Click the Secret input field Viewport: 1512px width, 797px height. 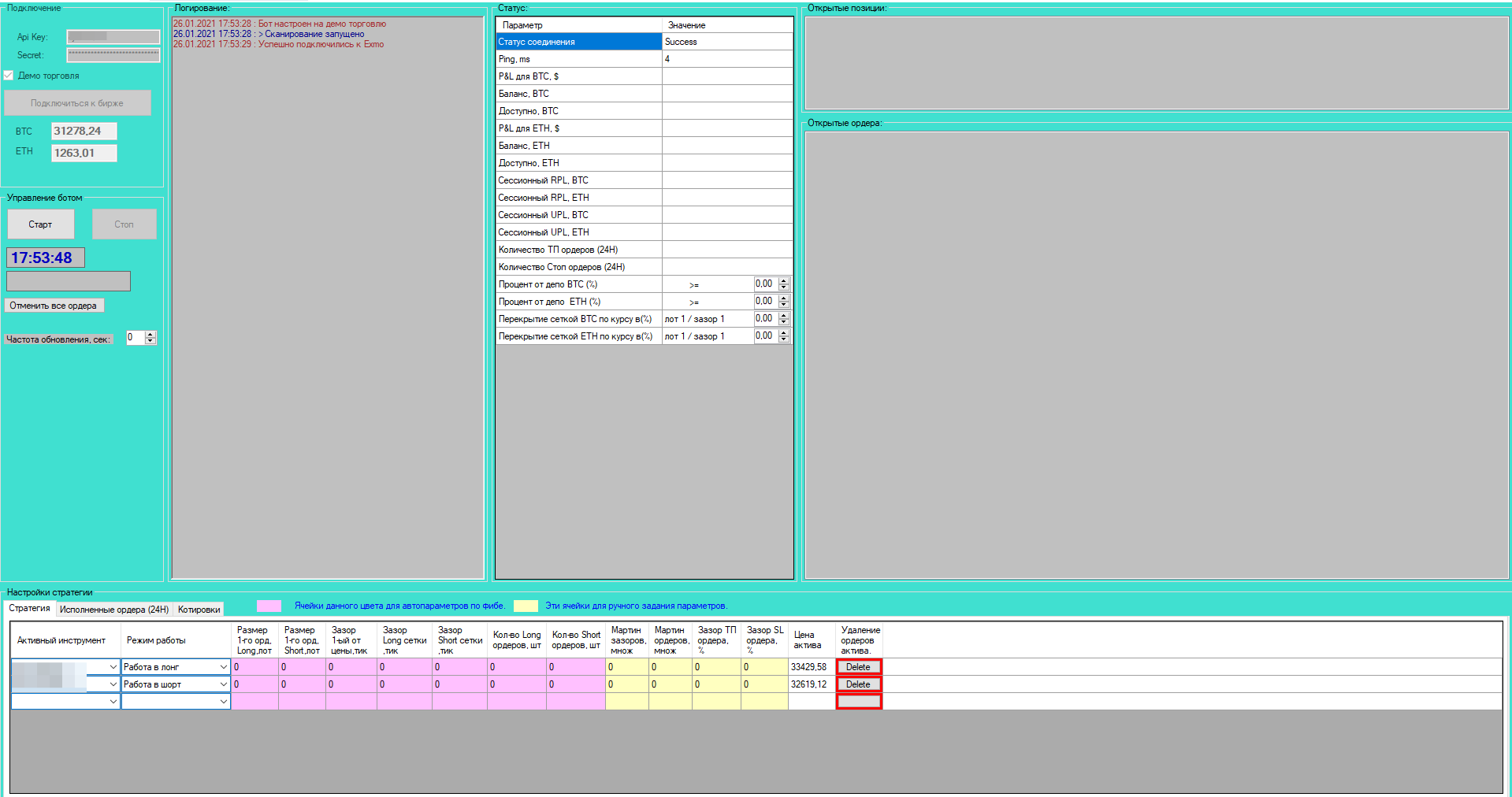pos(113,55)
